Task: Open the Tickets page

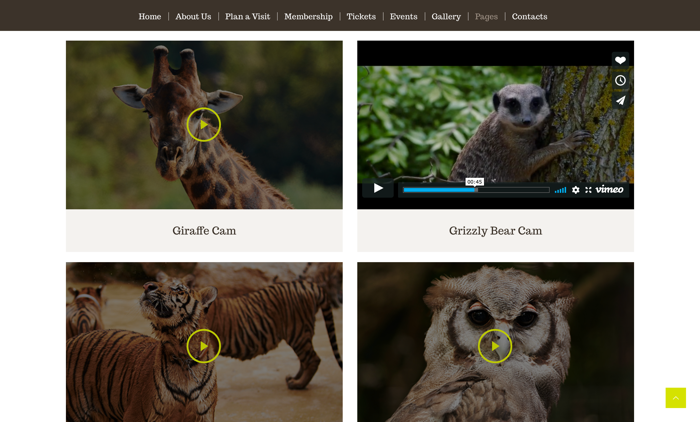Action: tap(361, 17)
